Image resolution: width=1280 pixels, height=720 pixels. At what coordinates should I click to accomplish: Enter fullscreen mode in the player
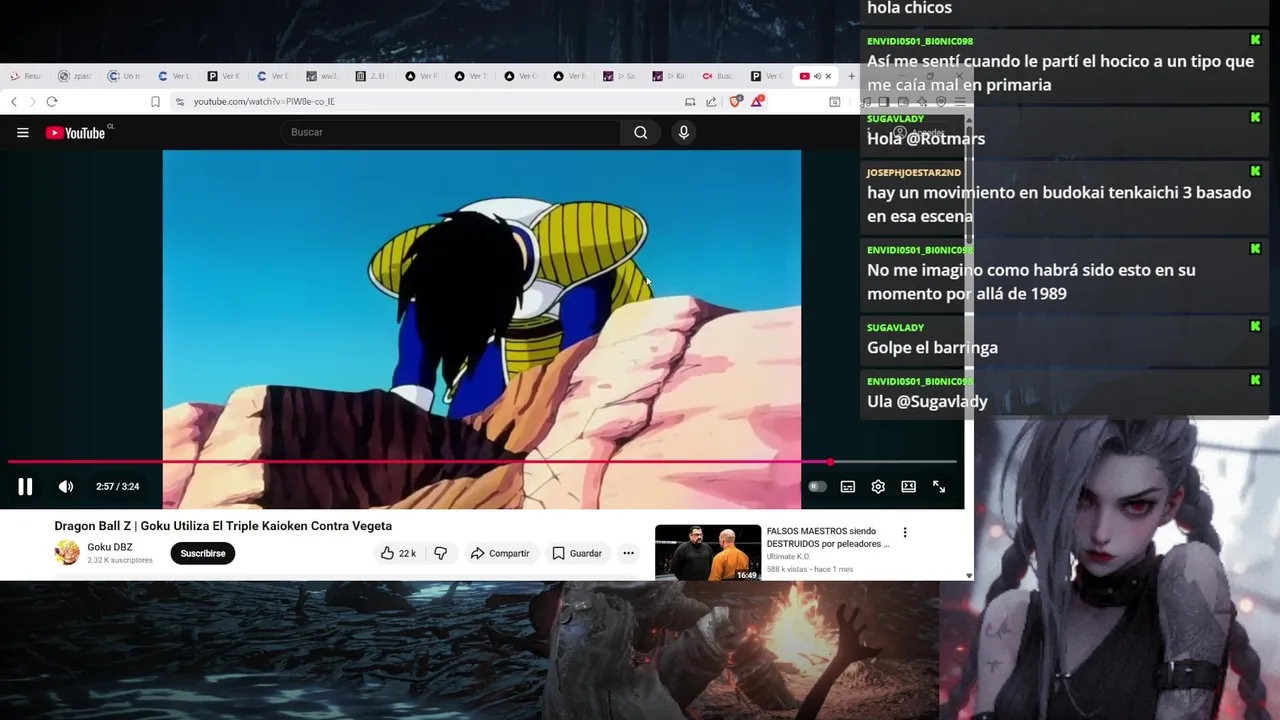(x=939, y=487)
